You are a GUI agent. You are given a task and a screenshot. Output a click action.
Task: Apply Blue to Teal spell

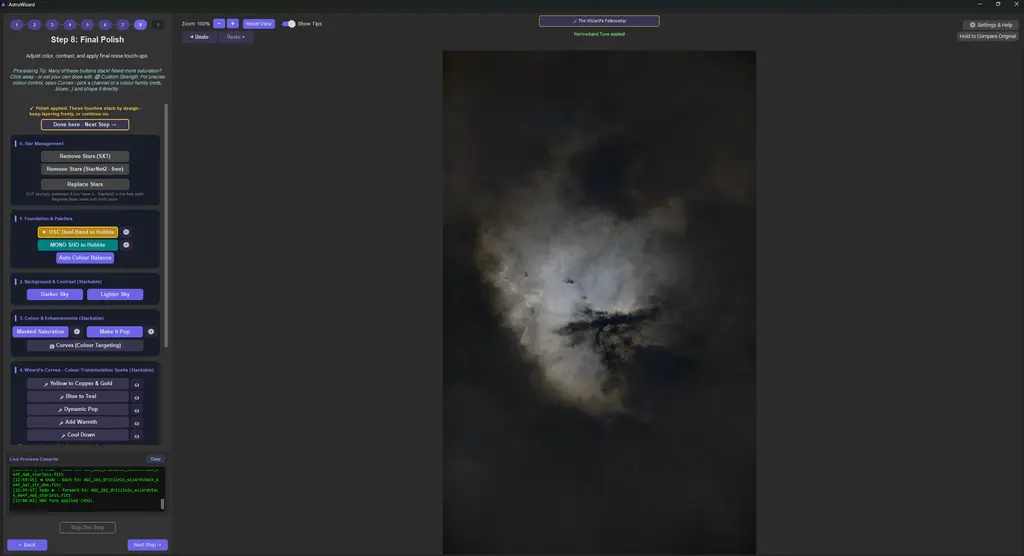point(78,397)
